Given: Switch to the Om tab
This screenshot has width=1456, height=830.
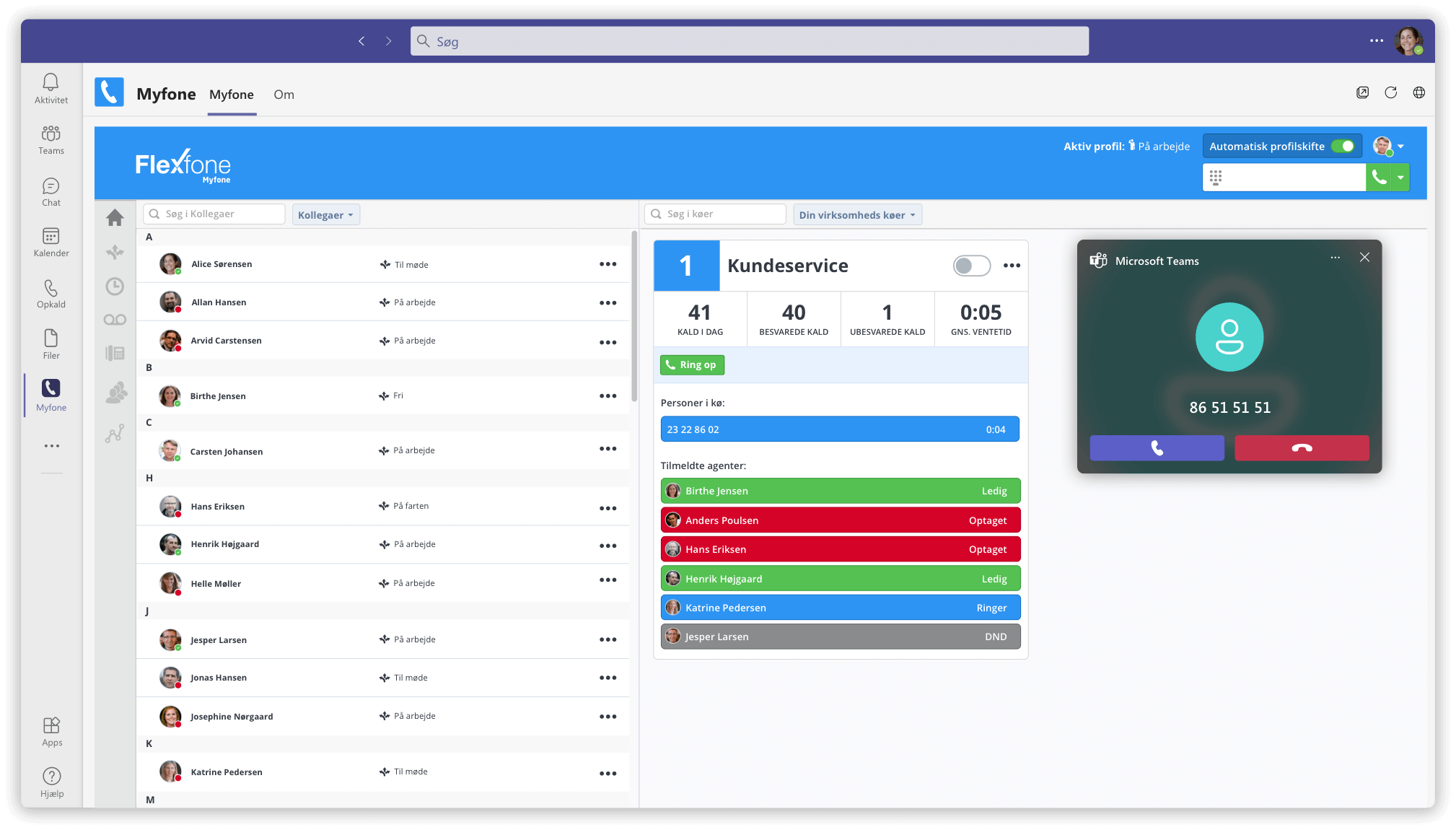Looking at the screenshot, I should coord(284,95).
